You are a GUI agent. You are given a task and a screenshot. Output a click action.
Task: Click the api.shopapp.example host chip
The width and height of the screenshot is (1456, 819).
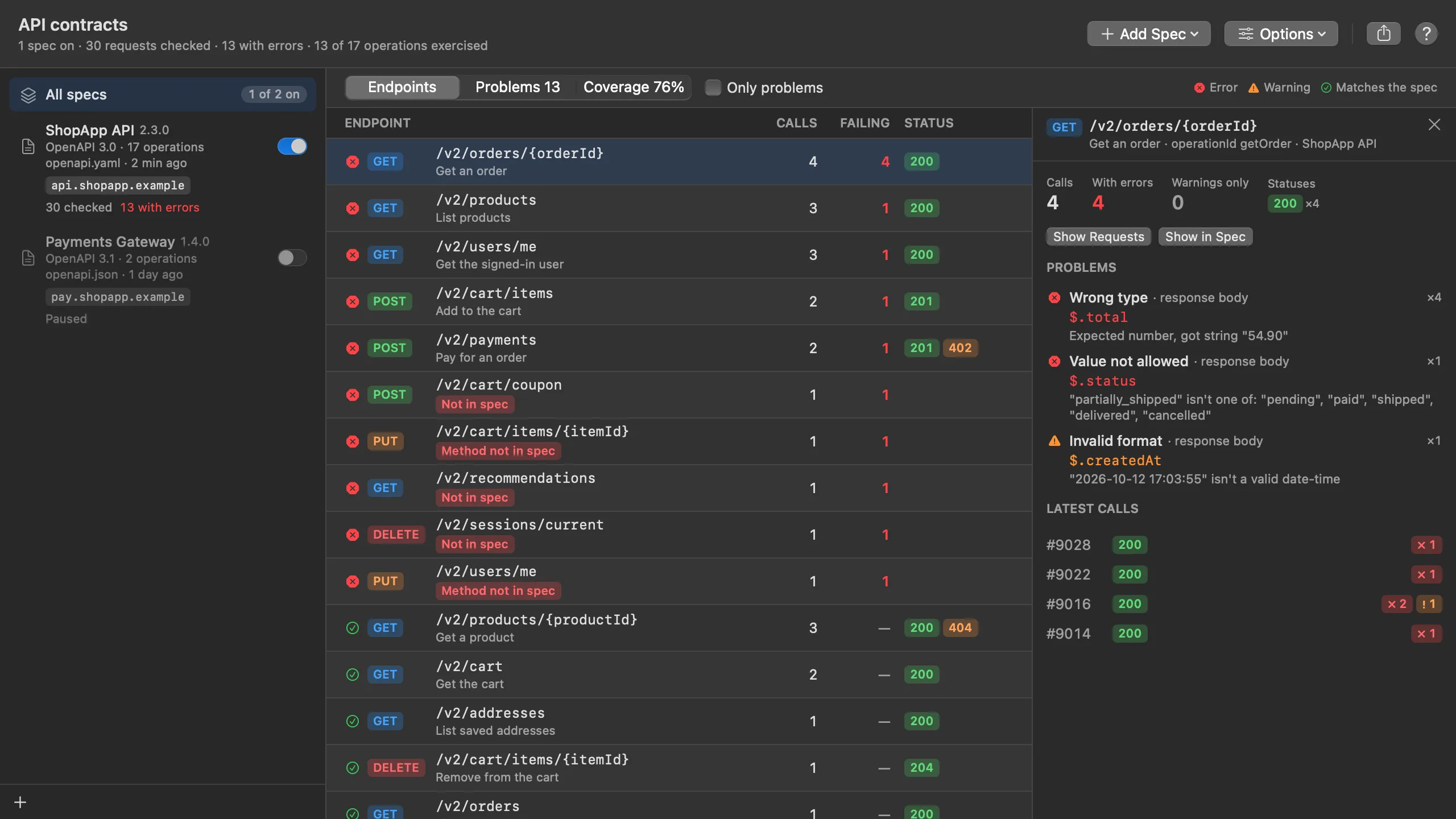click(118, 185)
